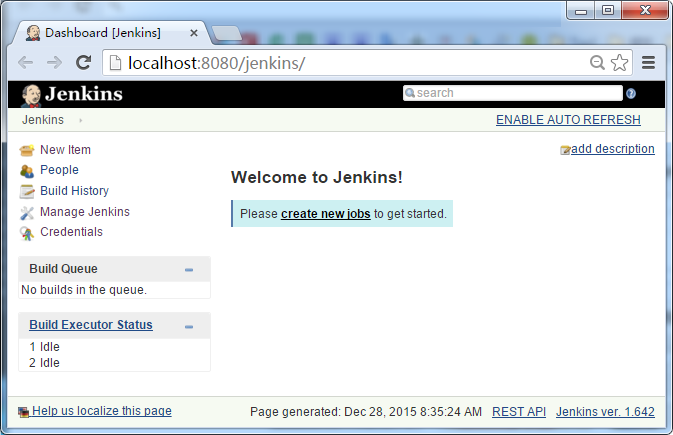Image resolution: width=673 pixels, height=435 pixels.
Task: Click the page icon left of URL
Action: click(115, 63)
